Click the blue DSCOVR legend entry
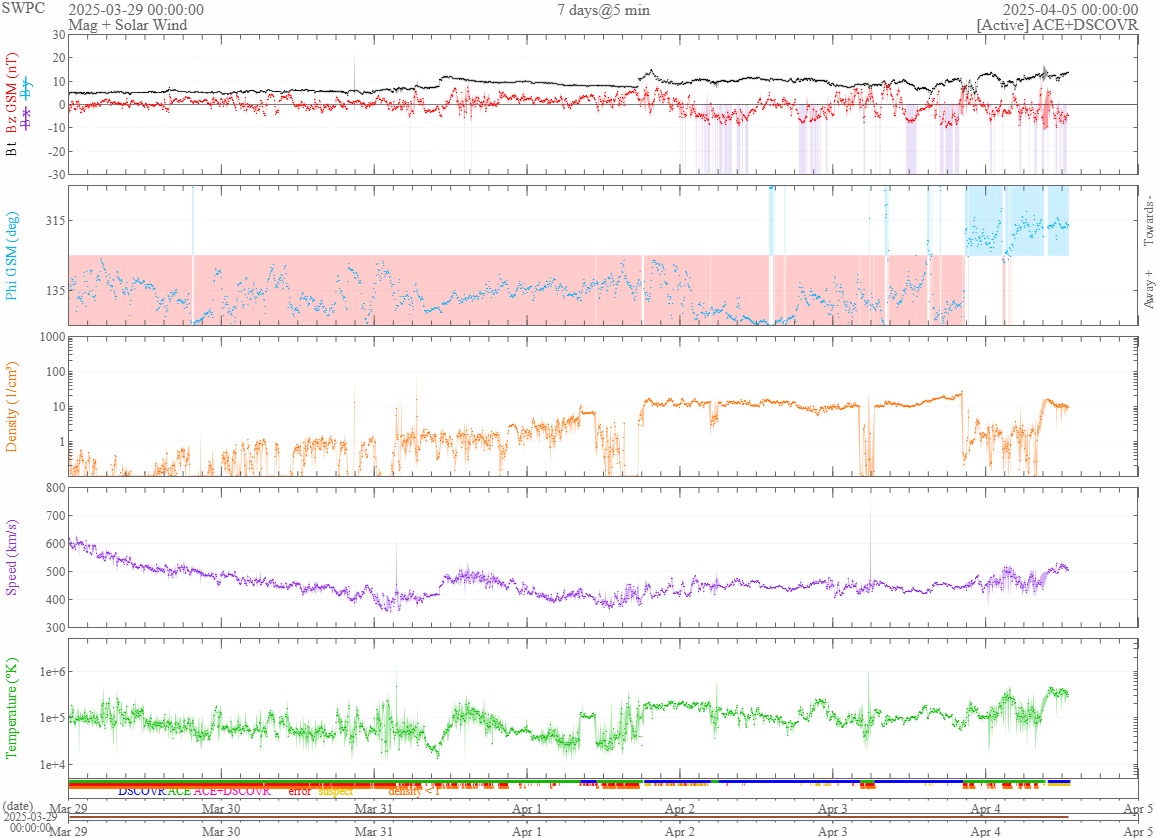The height and width of the screenshot is (838, 1158). pos(142,791)
